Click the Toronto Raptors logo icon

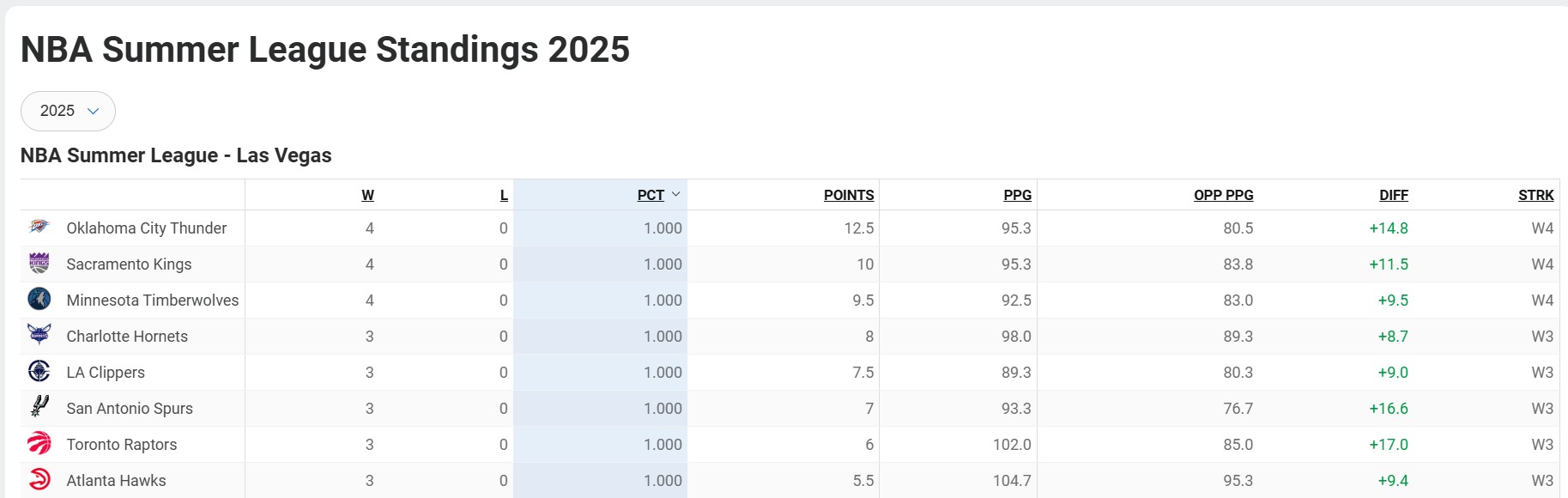click(39, 444)
